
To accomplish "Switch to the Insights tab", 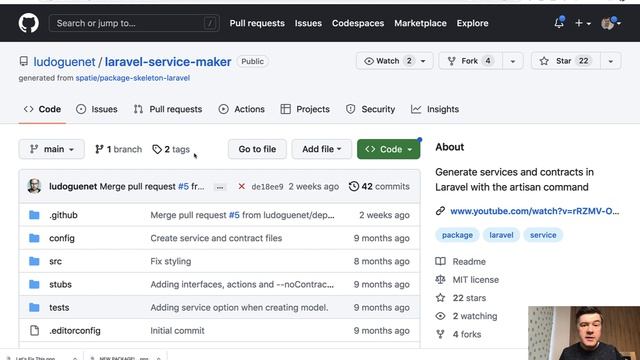I will [x=435, y=109].
